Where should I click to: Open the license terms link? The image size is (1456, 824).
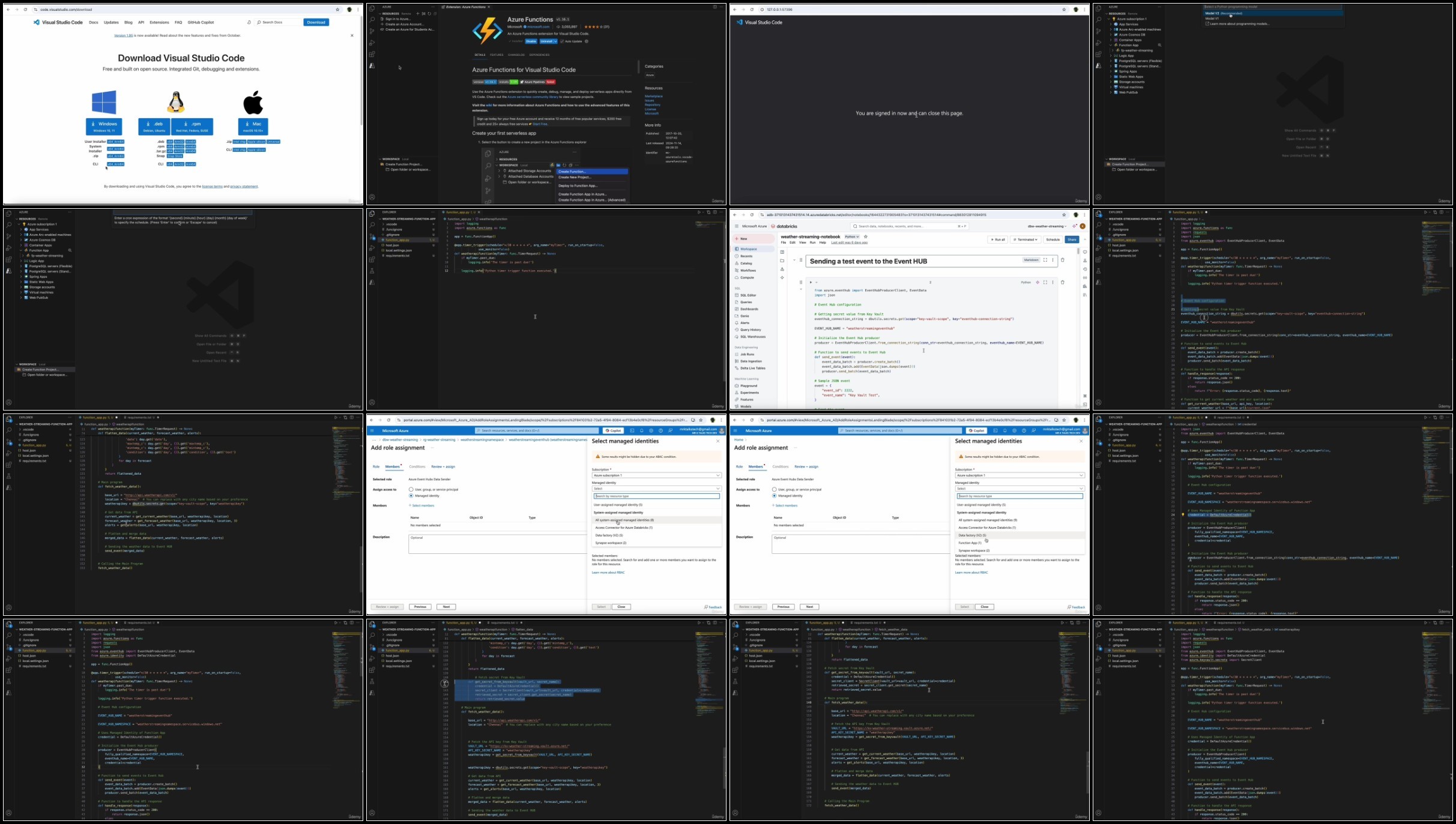point(213,187)
